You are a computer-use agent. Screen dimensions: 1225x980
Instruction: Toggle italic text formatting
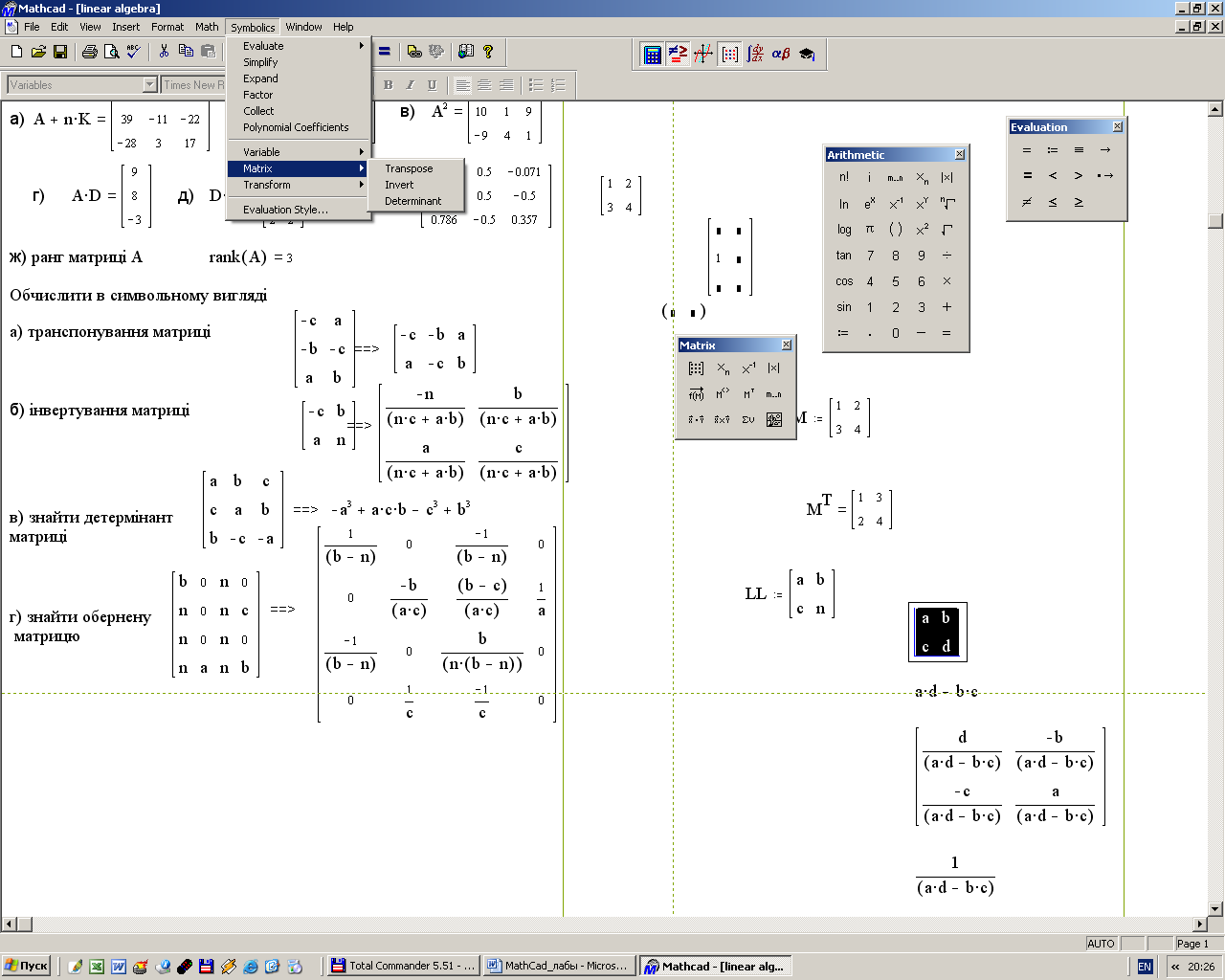point(410,85)
